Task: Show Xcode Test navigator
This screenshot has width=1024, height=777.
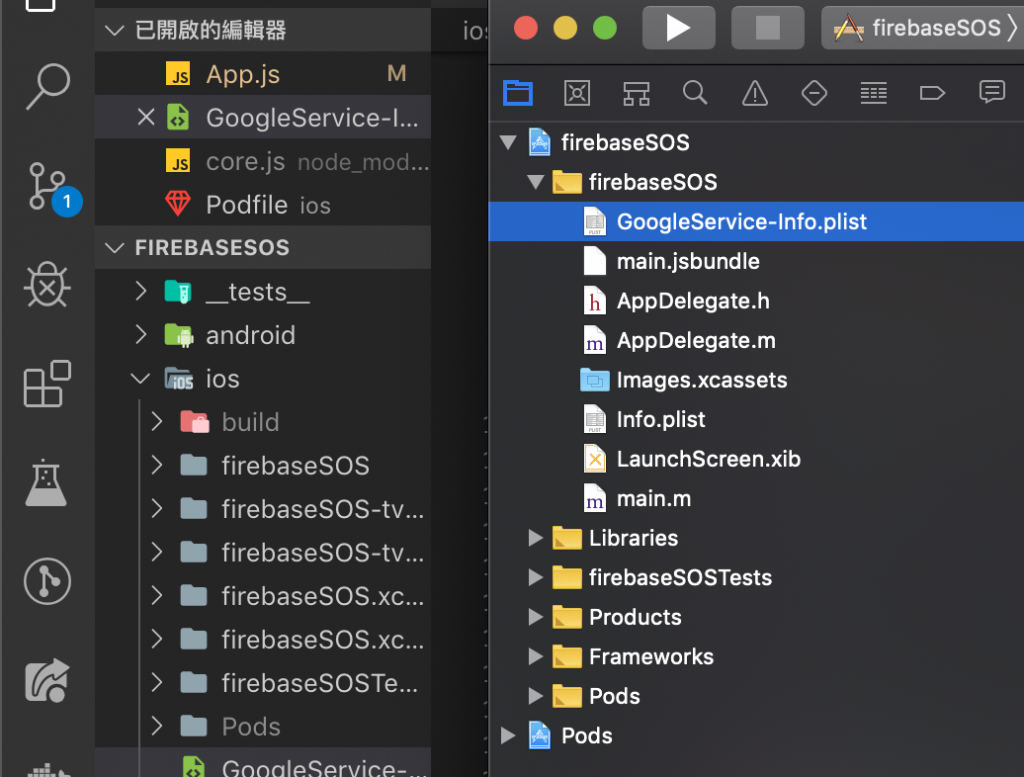Action: pos(814,93)
